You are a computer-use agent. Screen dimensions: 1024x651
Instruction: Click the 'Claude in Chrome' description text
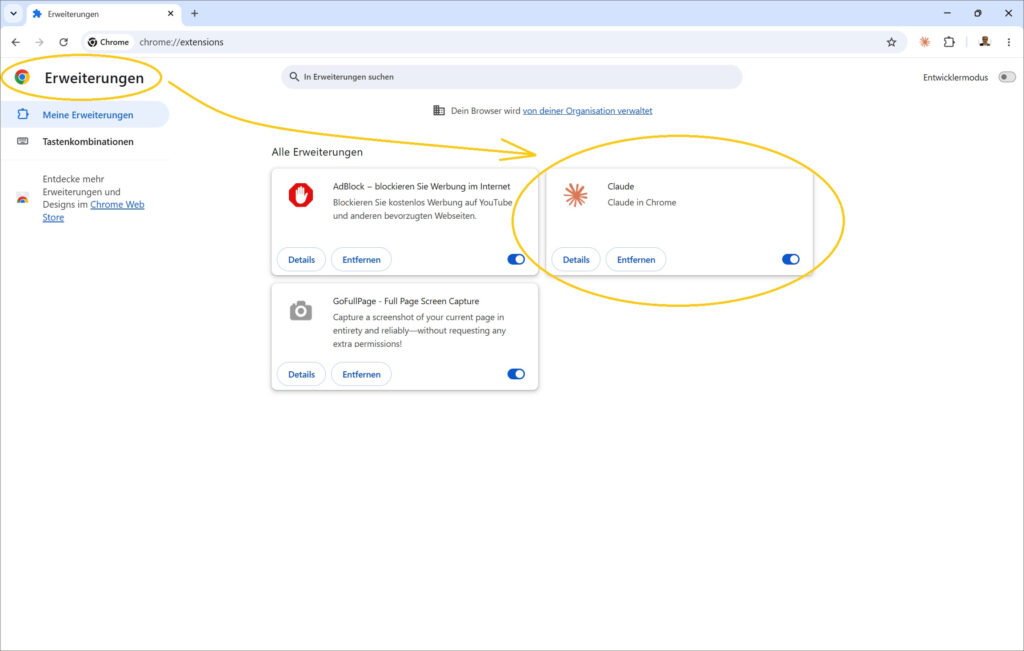pyautogui.click(x=641, y=202)
